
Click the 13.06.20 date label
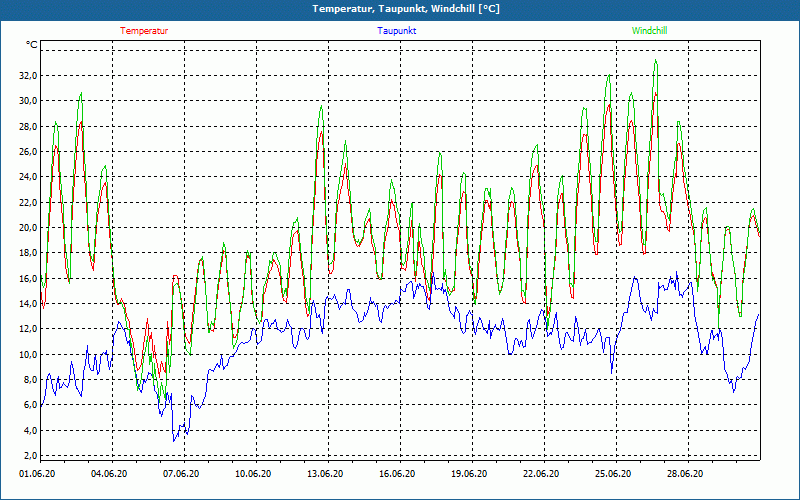[325, 474]
